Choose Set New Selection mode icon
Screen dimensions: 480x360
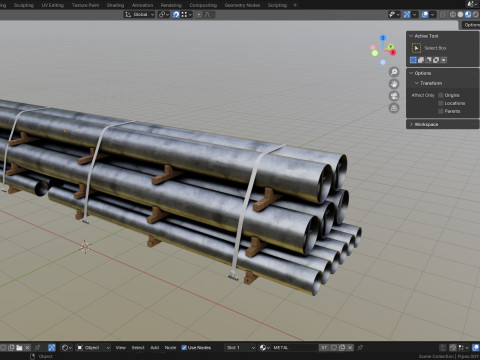tap(413, 60)
